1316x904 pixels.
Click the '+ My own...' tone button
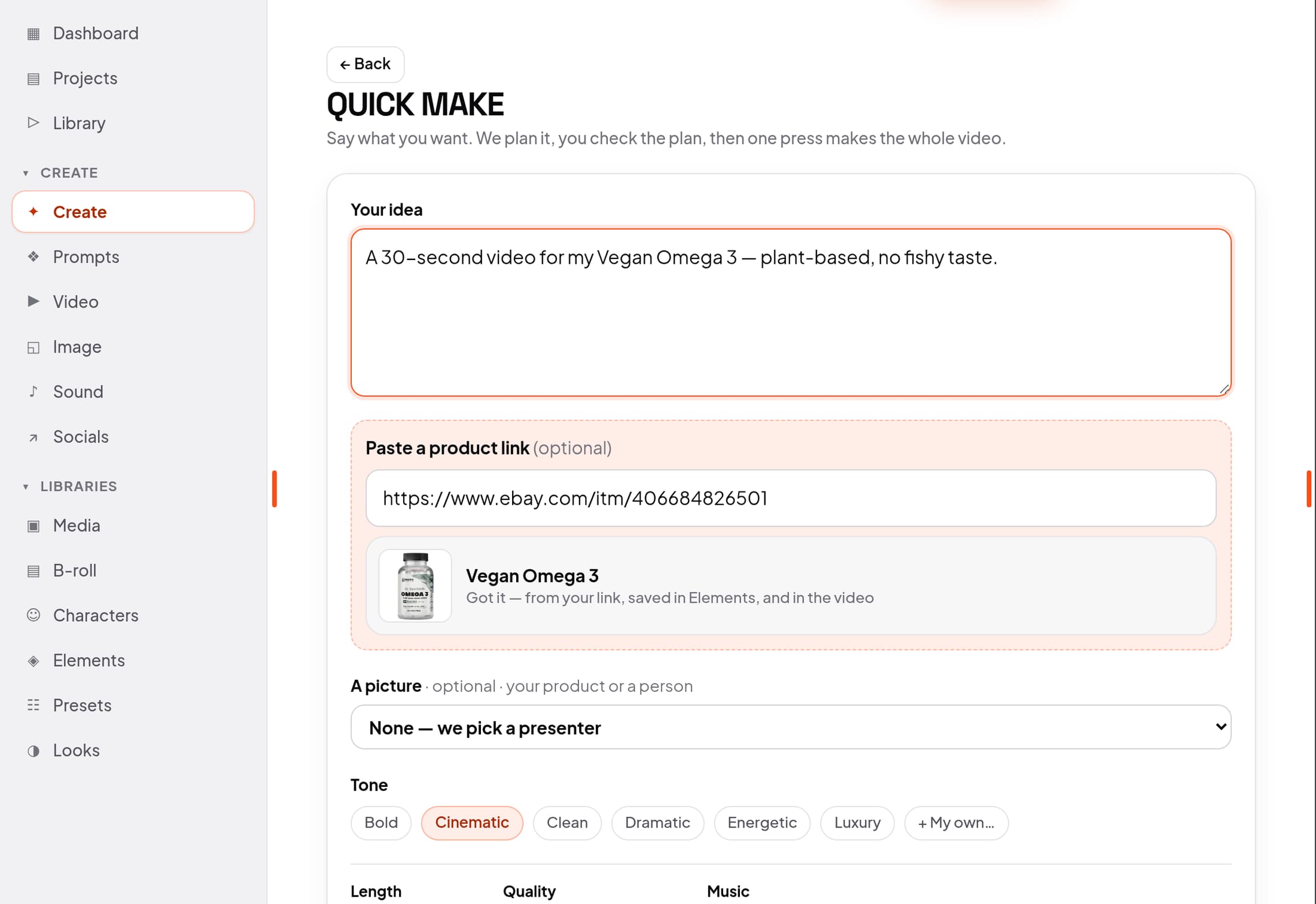coord(956,823)
